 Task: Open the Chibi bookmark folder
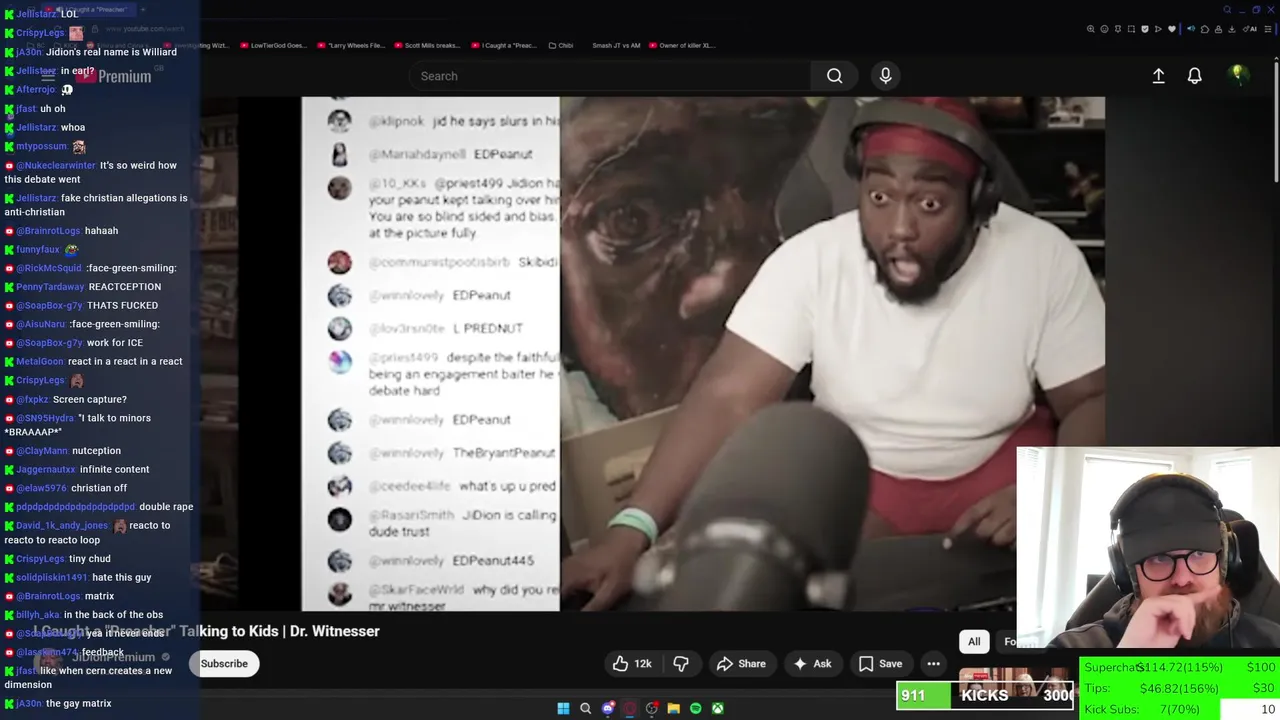point(560,45)
